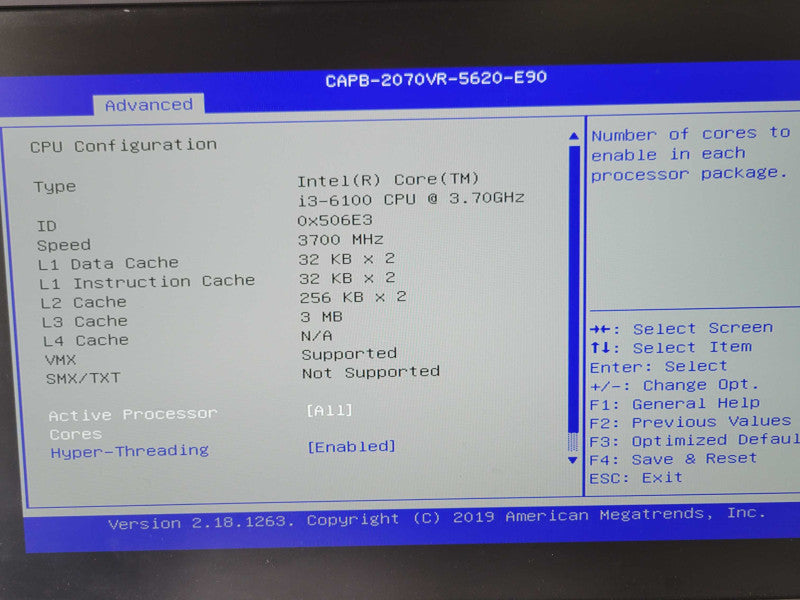Viewport: 800px width, 600px height.
Task: Click the scrollbar down arrow
Action: pos(572,460)
